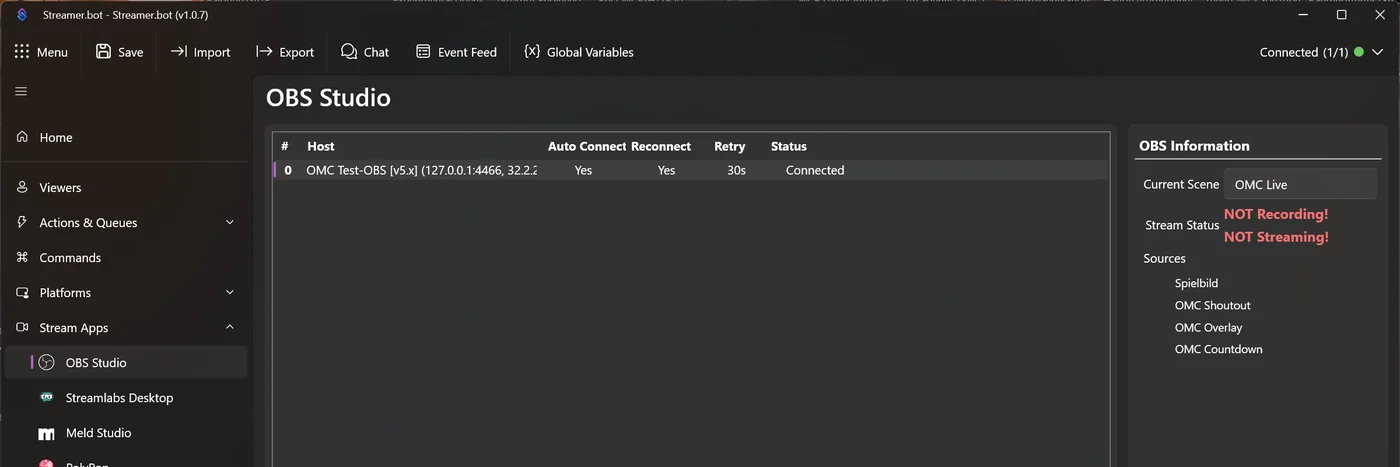This screenshot has height=467, width=1400.
Task: Open the Global Variables braces icon
Action: click(532, 52)
